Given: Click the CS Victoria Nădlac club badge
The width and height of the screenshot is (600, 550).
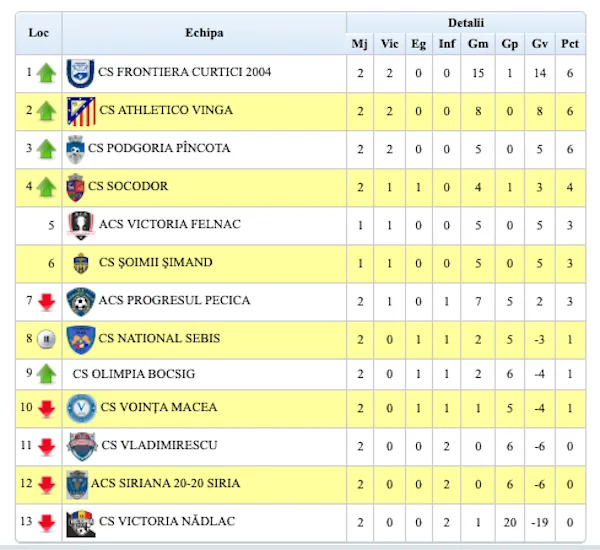Looking at the screenshot, I should 81,522.
